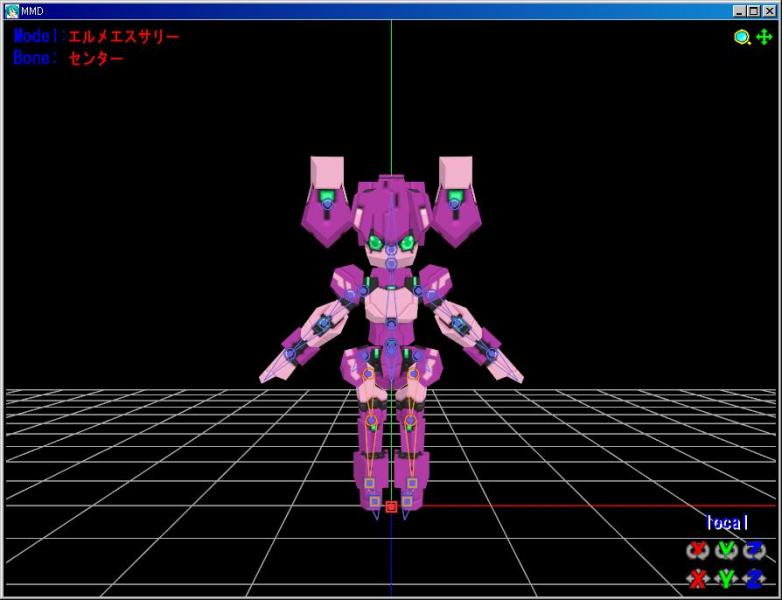Screen dimensions: 782x600
Task: Click the blue Z move handle icon
Action: [x=754, y=579]
